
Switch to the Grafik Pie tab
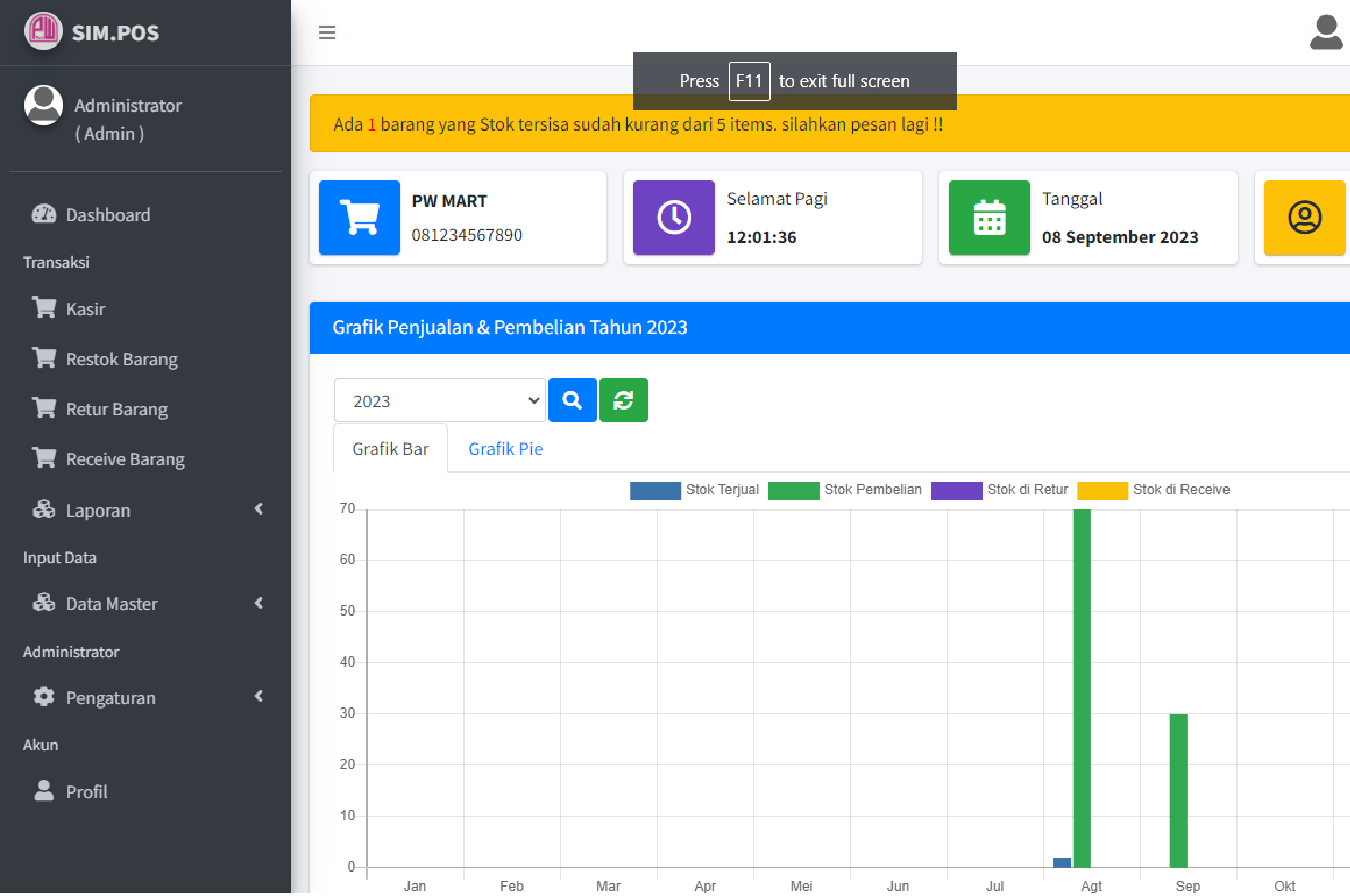(x=505, y=449)
